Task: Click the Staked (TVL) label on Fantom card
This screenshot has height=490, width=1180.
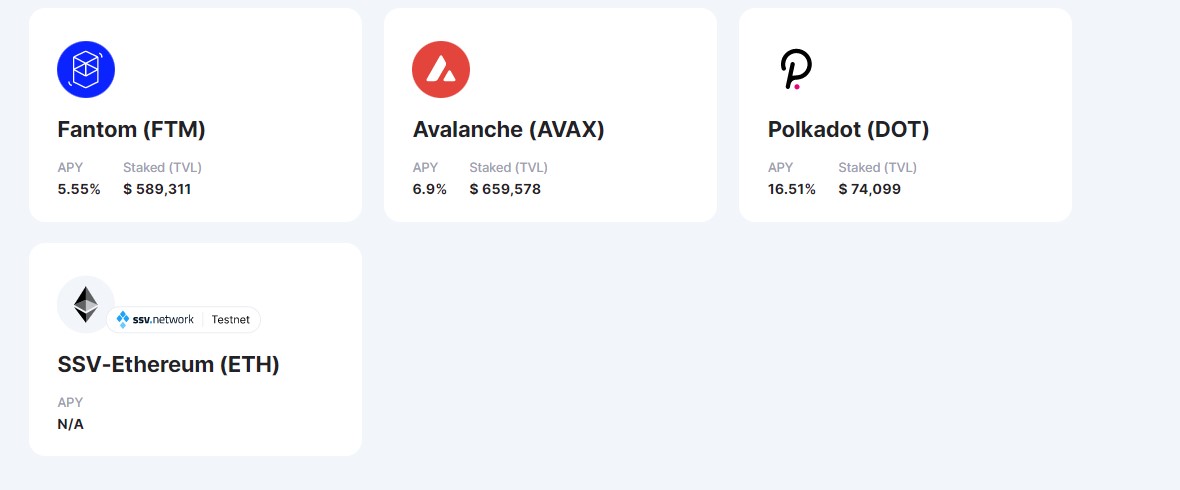Action: click(162, 167)
